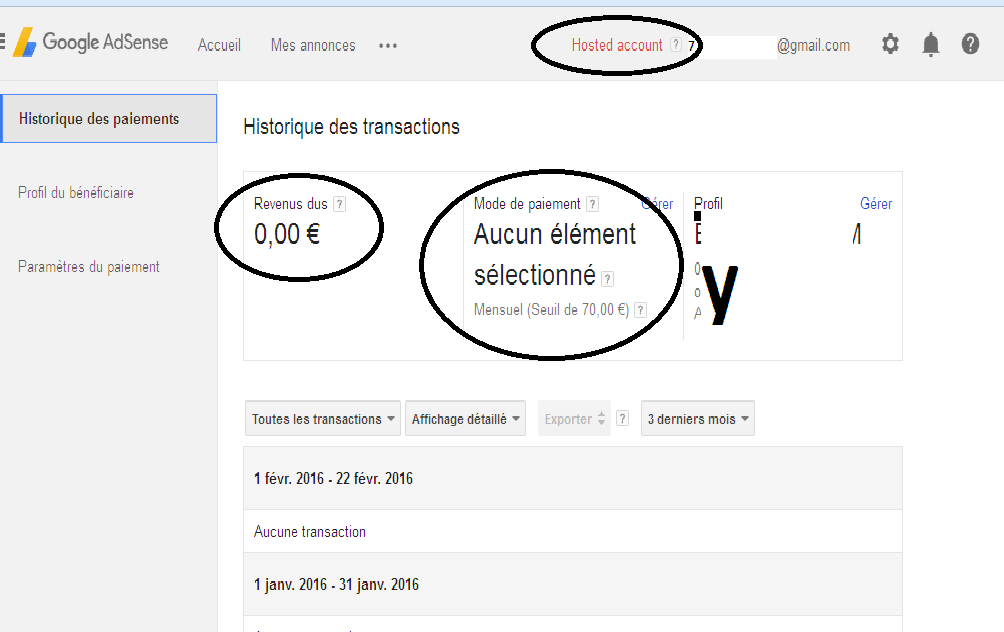
Task: Open the settings gear icon
Action: 890,44
